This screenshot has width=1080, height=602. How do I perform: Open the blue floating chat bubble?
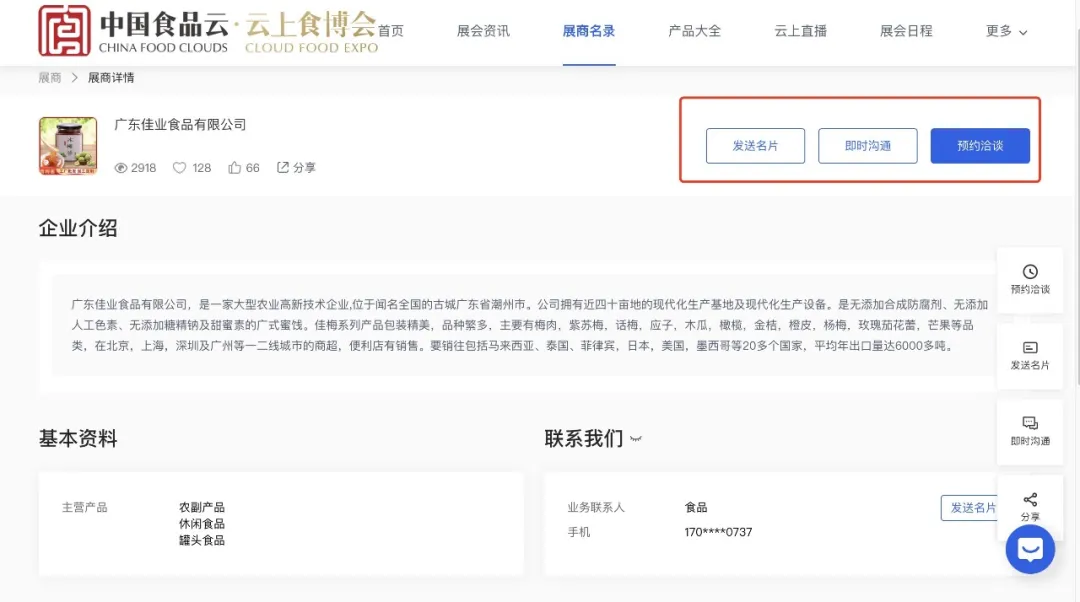tap(1030, 549)
